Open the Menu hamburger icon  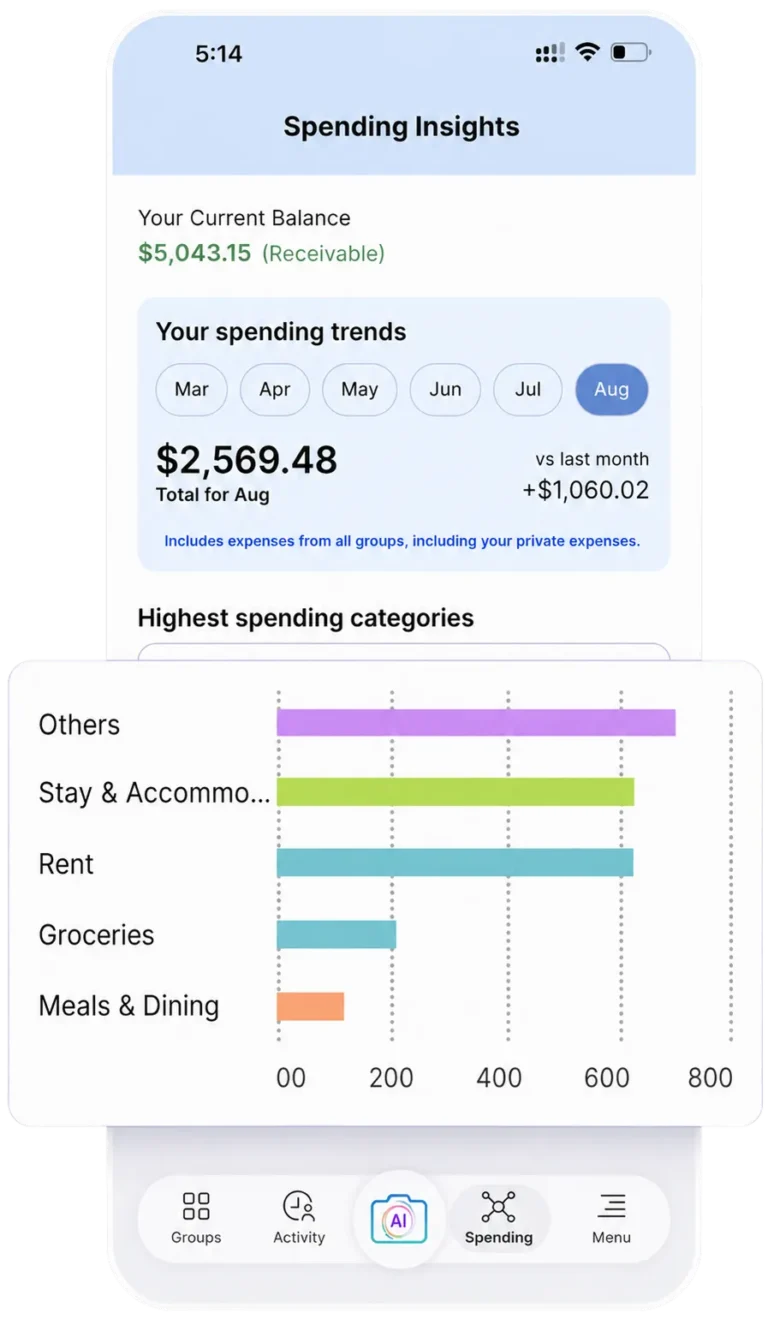(611, 1206)
